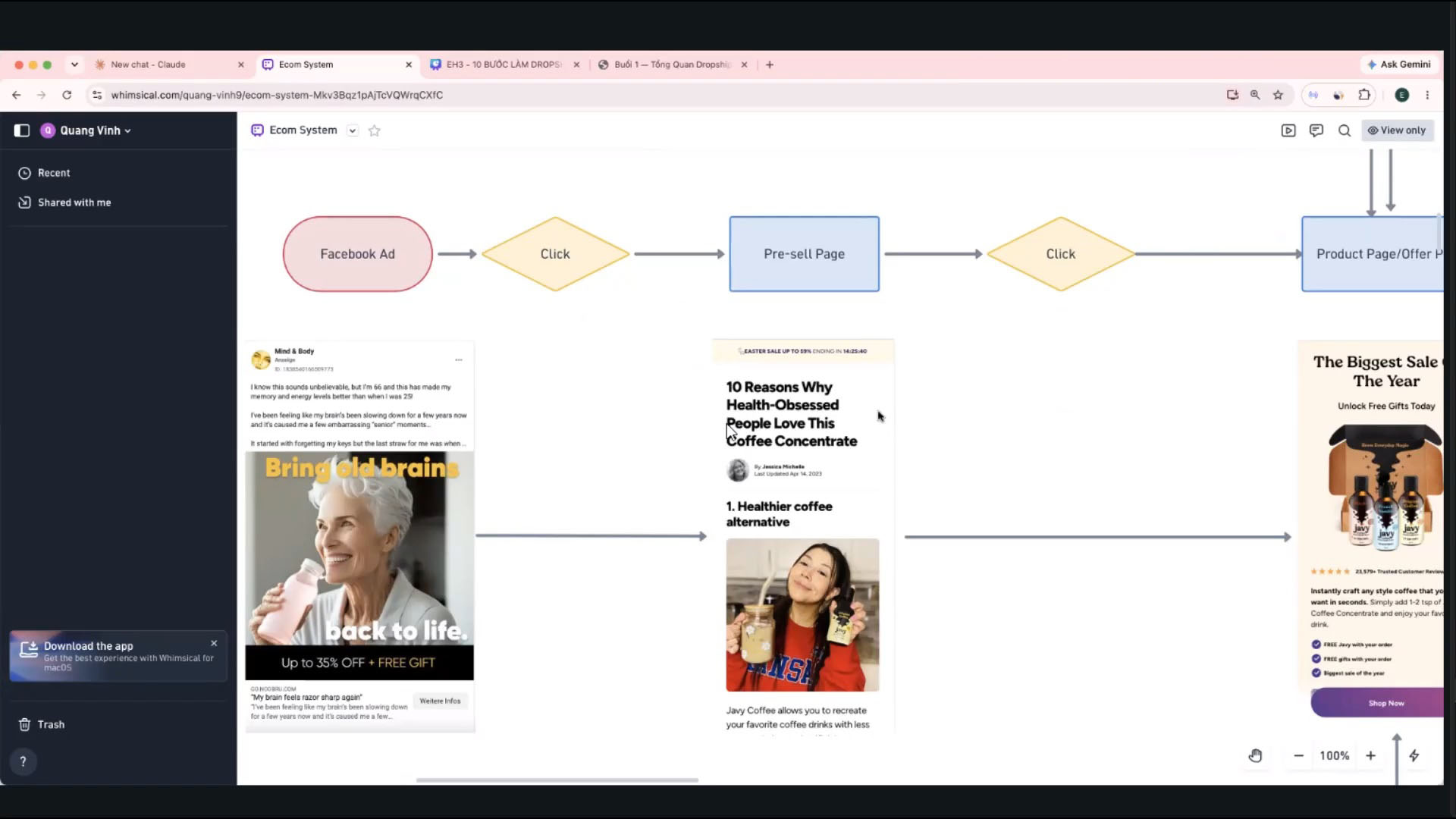Close the New chat - Claude tab
Viewport: 1456px width, 819px height.
(x=241, y=64)
